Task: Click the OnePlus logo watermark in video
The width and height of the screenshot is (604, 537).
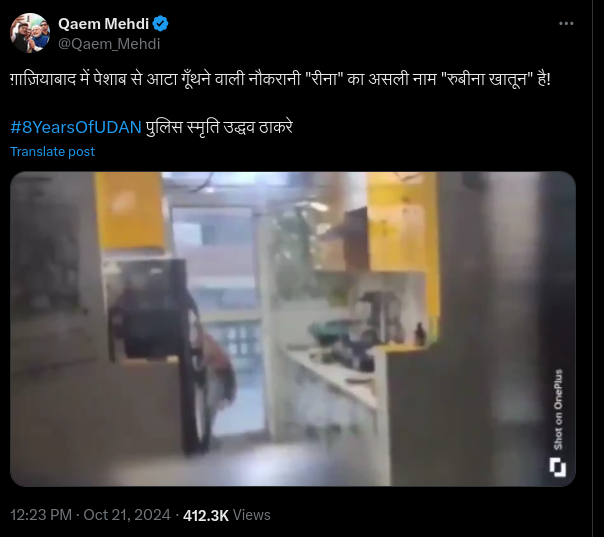Action: click(x=557, y=467)
